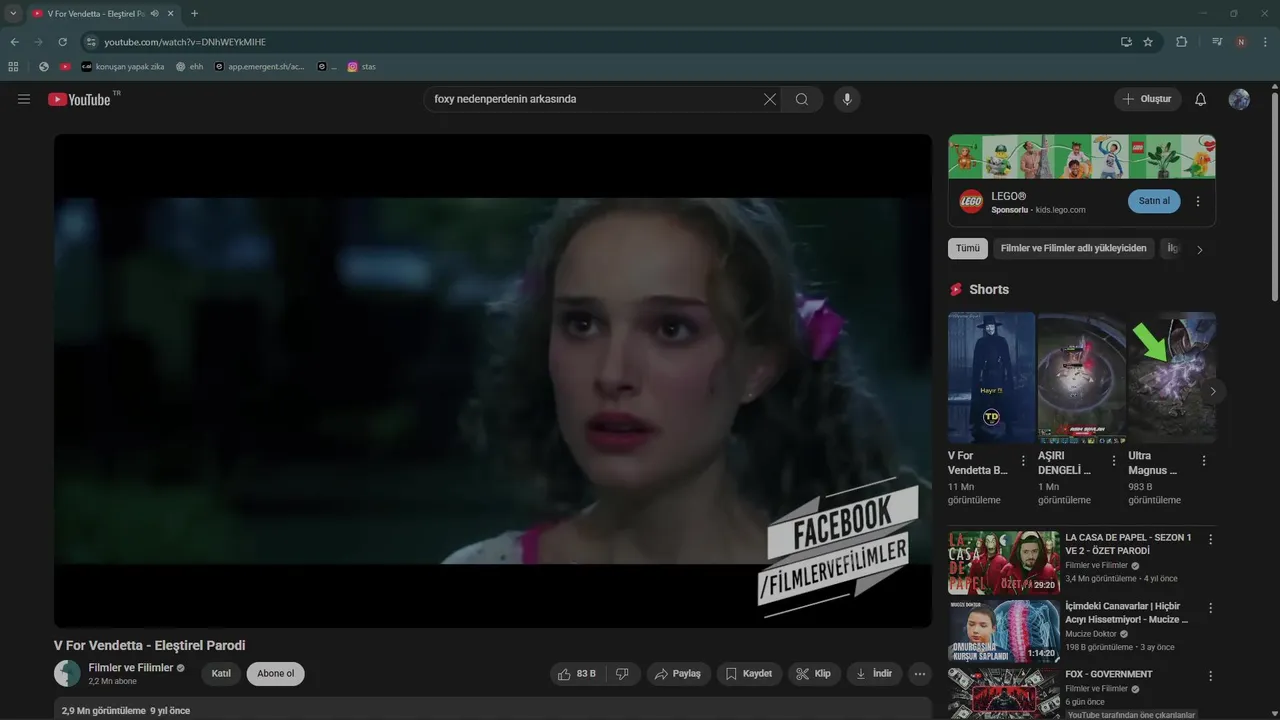Click the address bar URL
1280x720 pixels.
185,42
